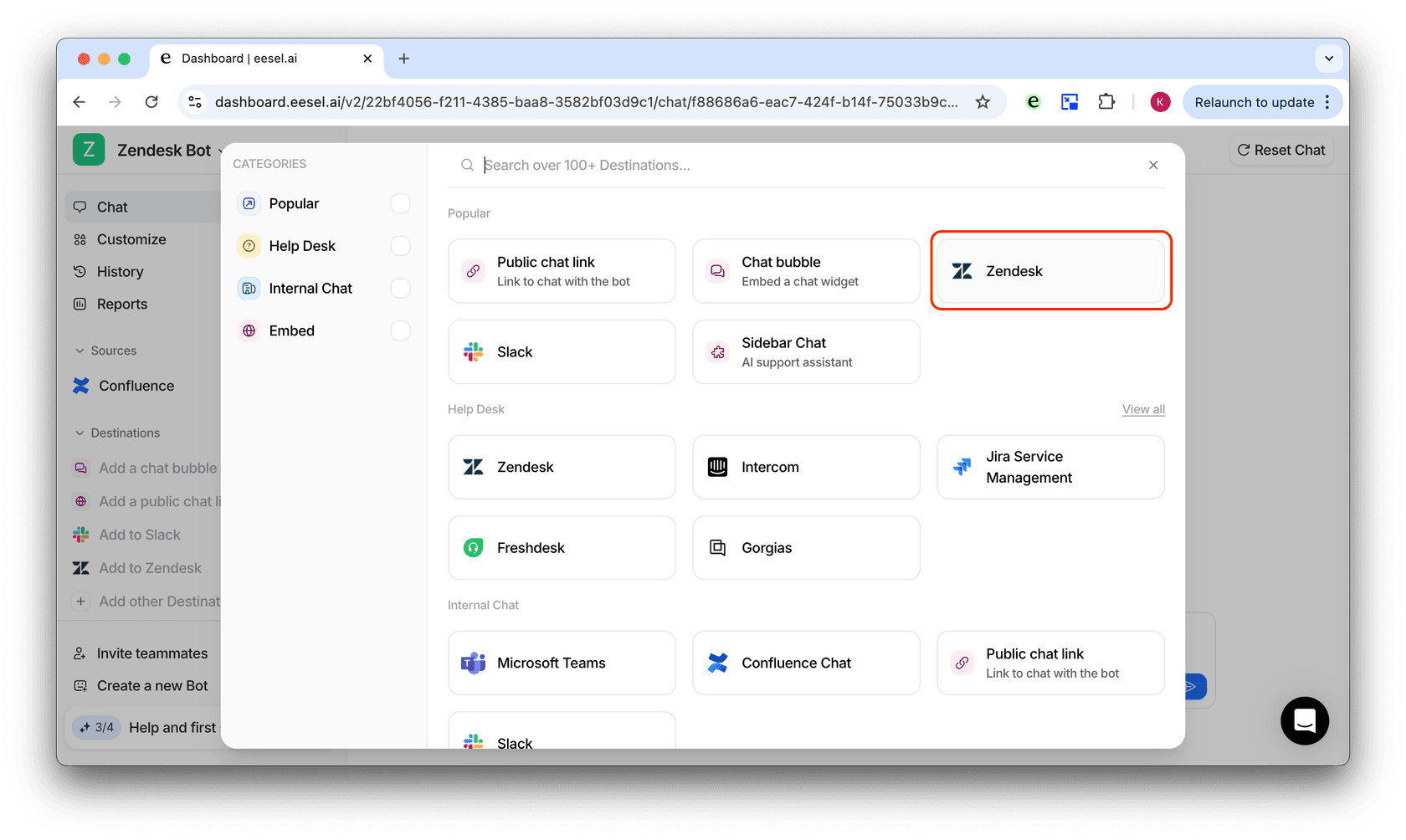Bookmark this page with the star icon
The image size is (1406, 840).
[983, 102]
